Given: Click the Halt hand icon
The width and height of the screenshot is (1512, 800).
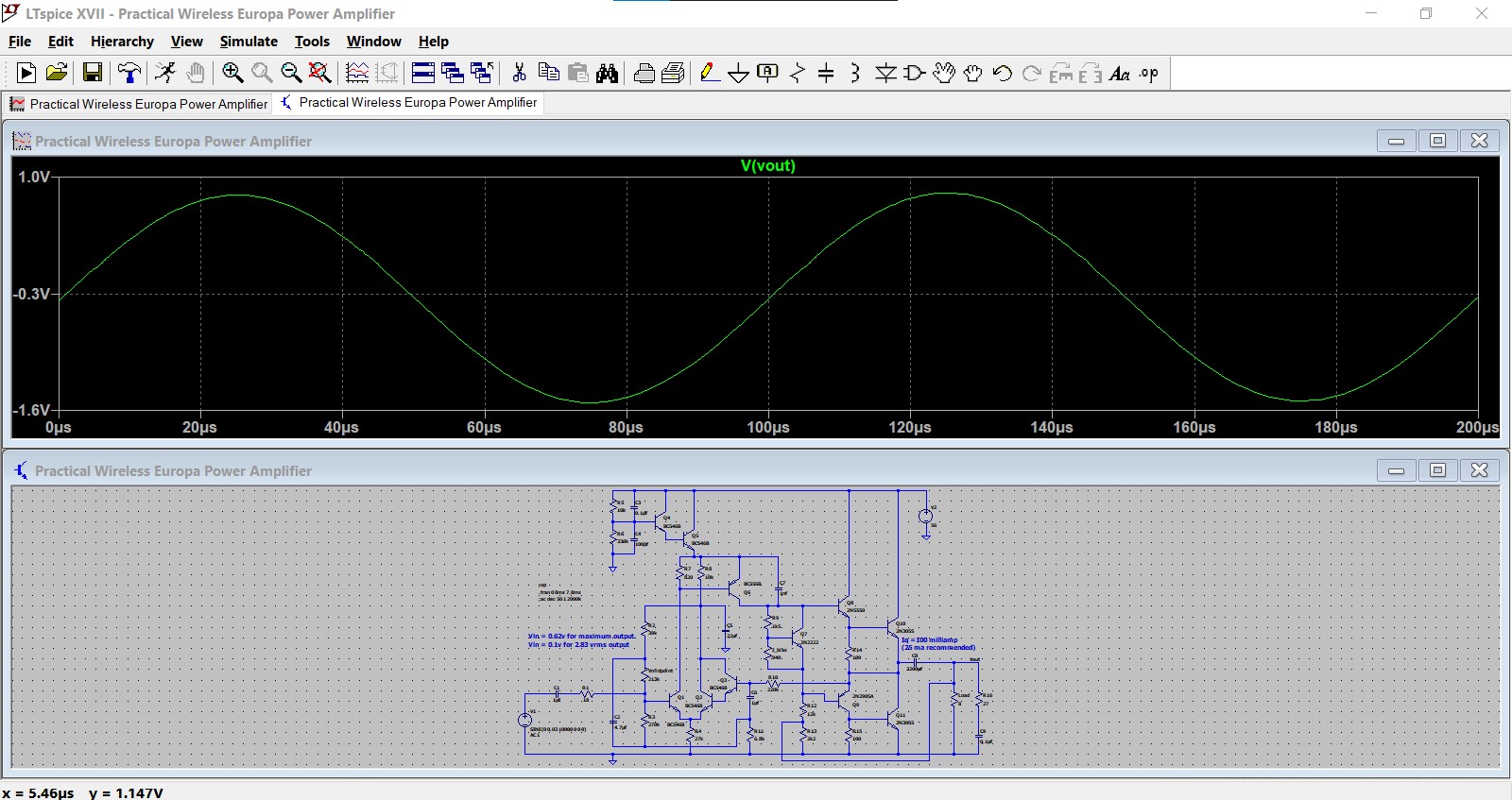Looking at the screenshot, I should [x=196, y=73].
